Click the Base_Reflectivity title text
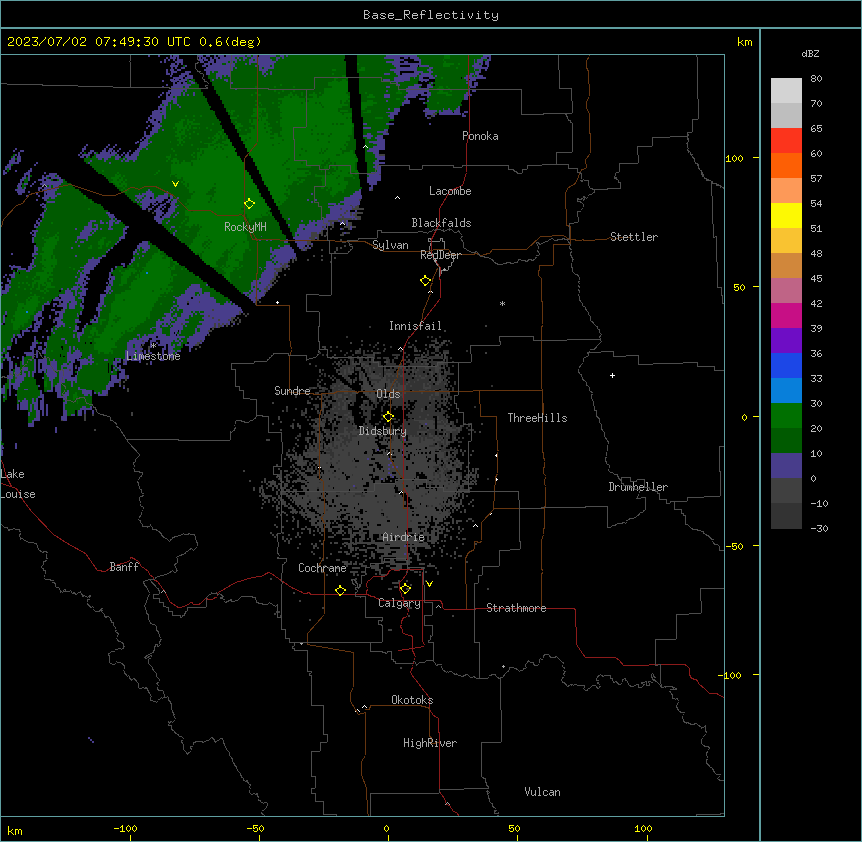The height and width of the screenshot is (842, 862). tap(431, 15)
